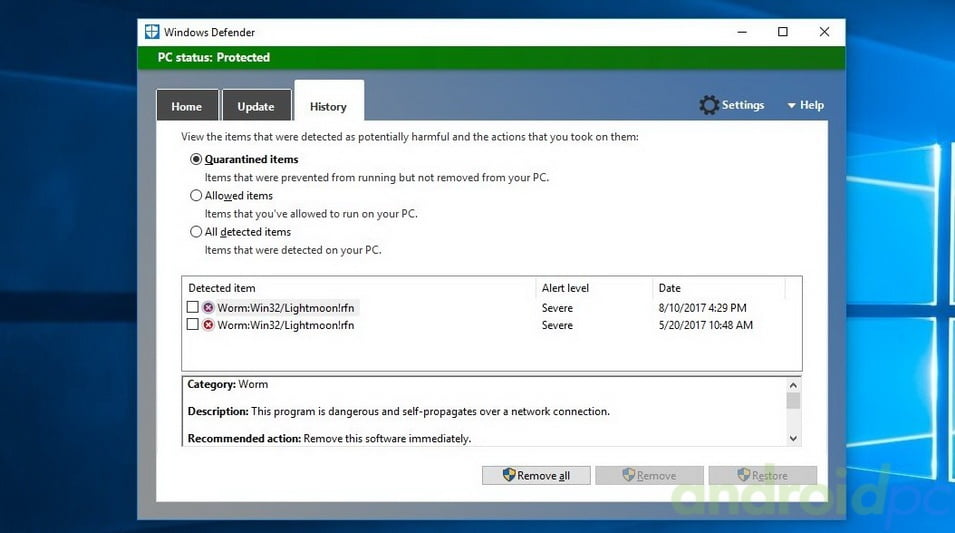Select the first Worm:Win32/Lightmoon!rfn row text
The height and width of the screenshot is (533, 955).
[286, 308]
